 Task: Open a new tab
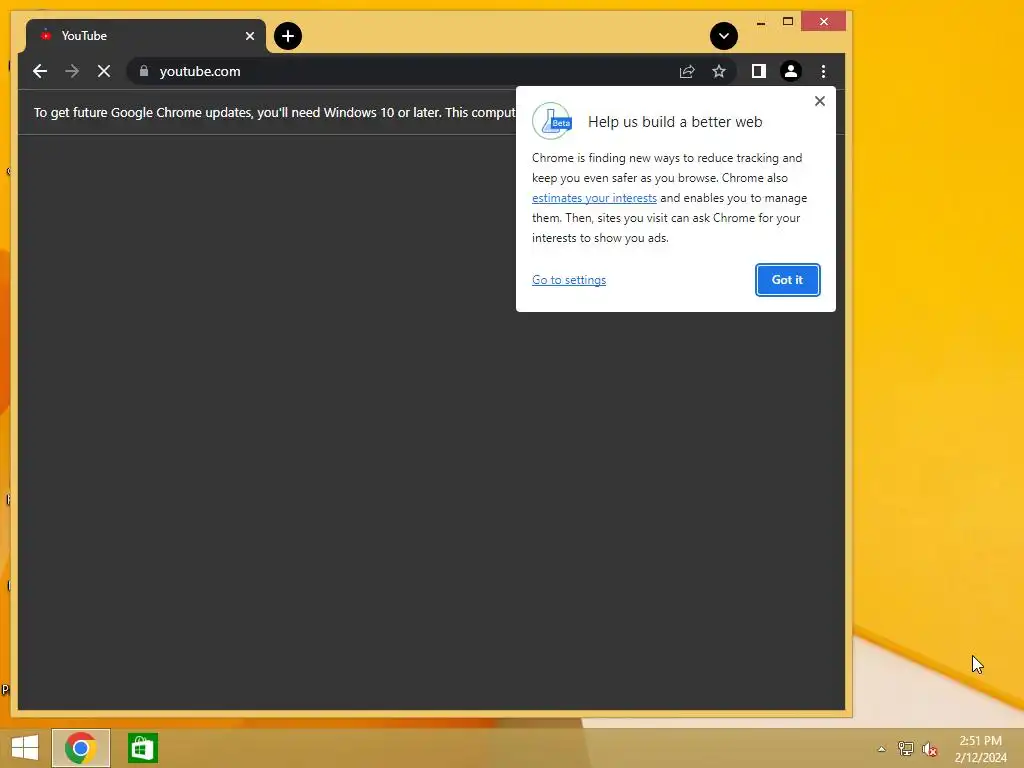coord(288,36)
